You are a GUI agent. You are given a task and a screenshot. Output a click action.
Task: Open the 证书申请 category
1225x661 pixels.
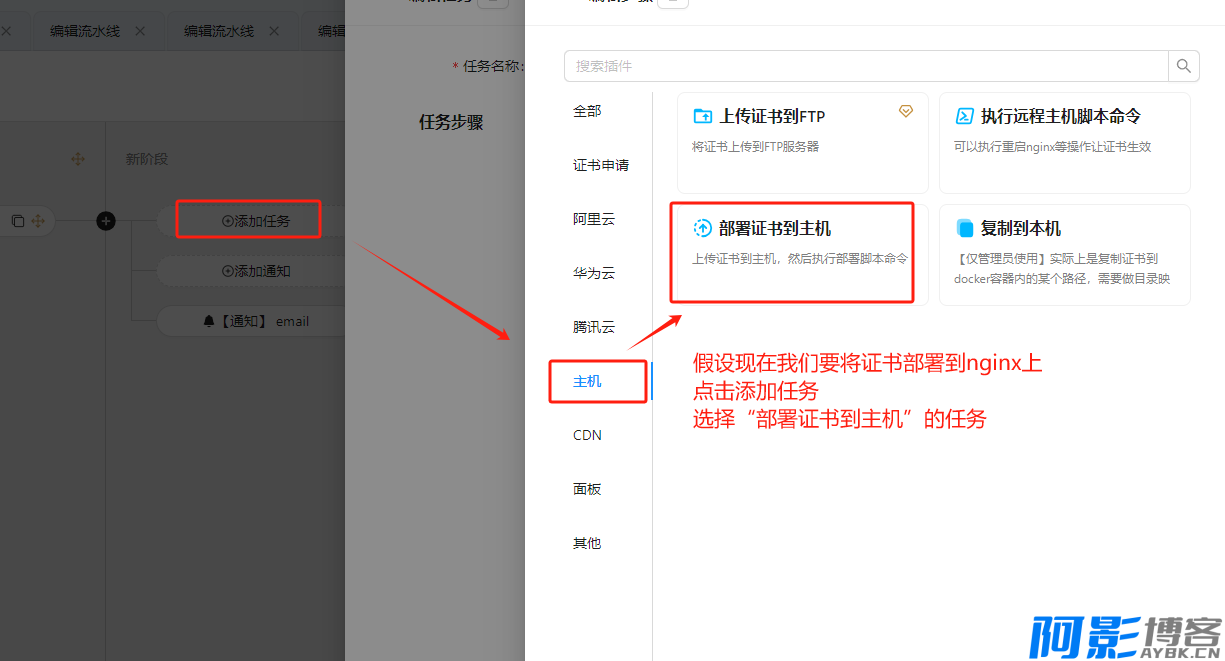click(x=600, y=165)
